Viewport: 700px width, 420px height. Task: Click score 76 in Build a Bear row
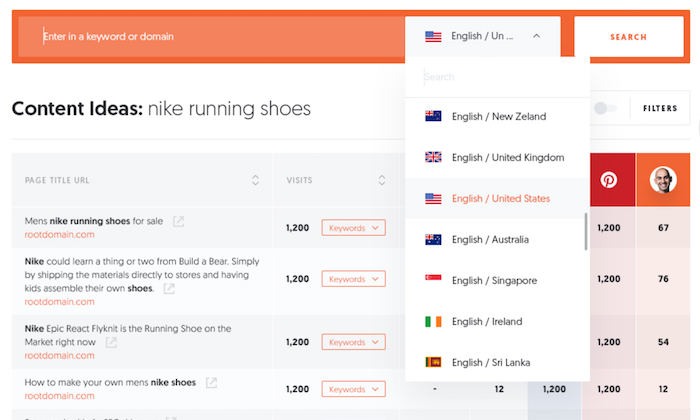tap(663, 279)
